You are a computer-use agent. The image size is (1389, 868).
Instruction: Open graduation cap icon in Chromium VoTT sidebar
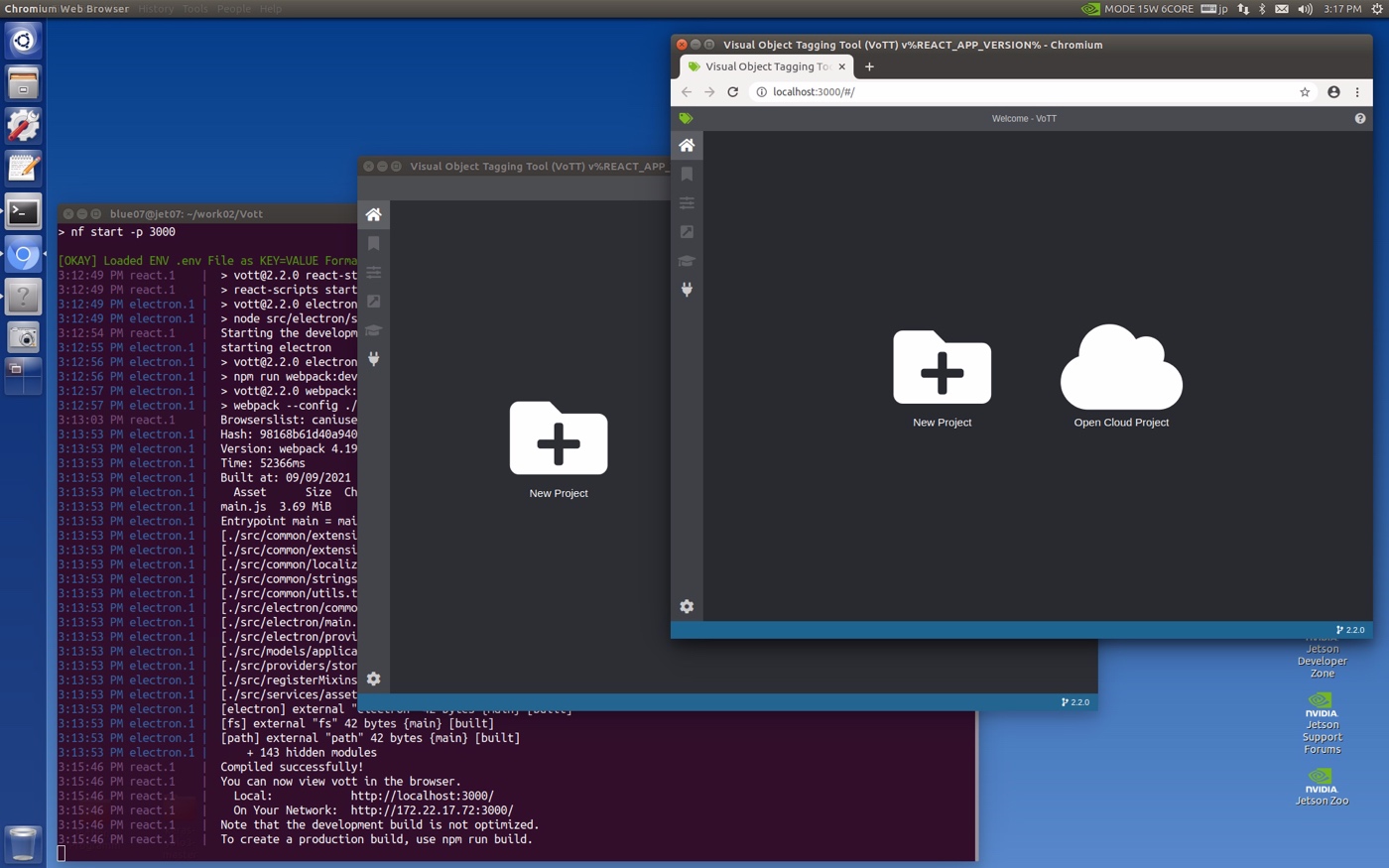click(x=687, y=261)
